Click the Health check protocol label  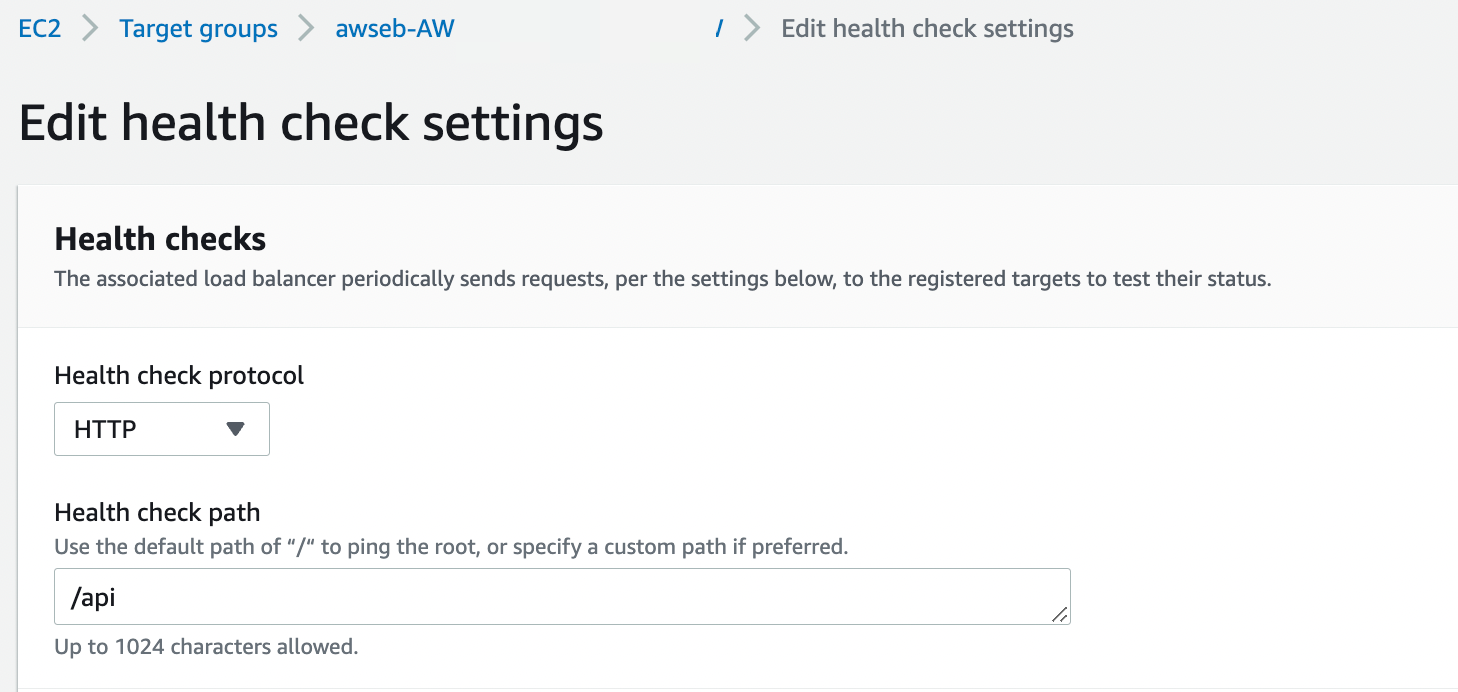tap(179, 376)
